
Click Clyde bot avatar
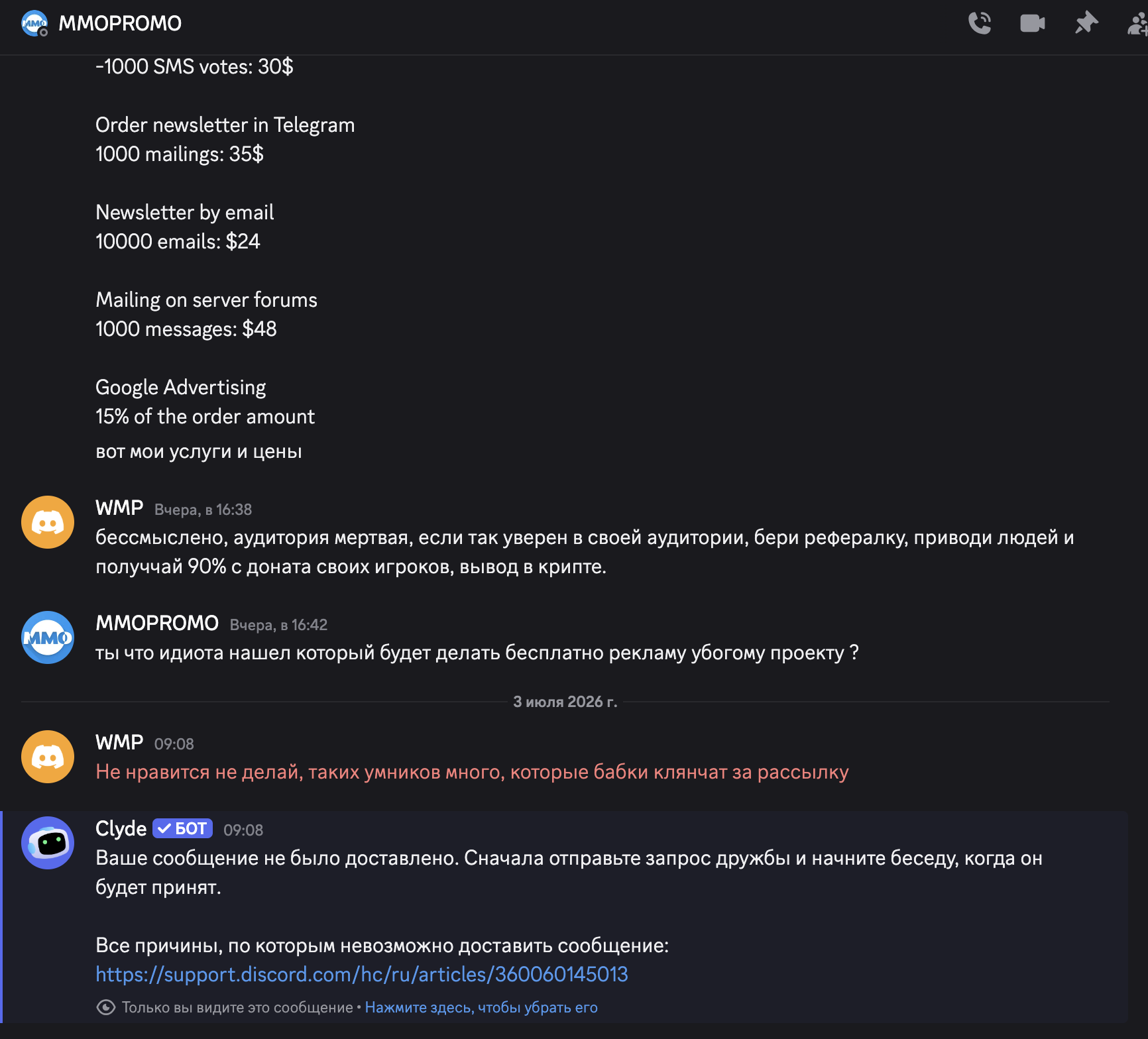tap(48, 843)
